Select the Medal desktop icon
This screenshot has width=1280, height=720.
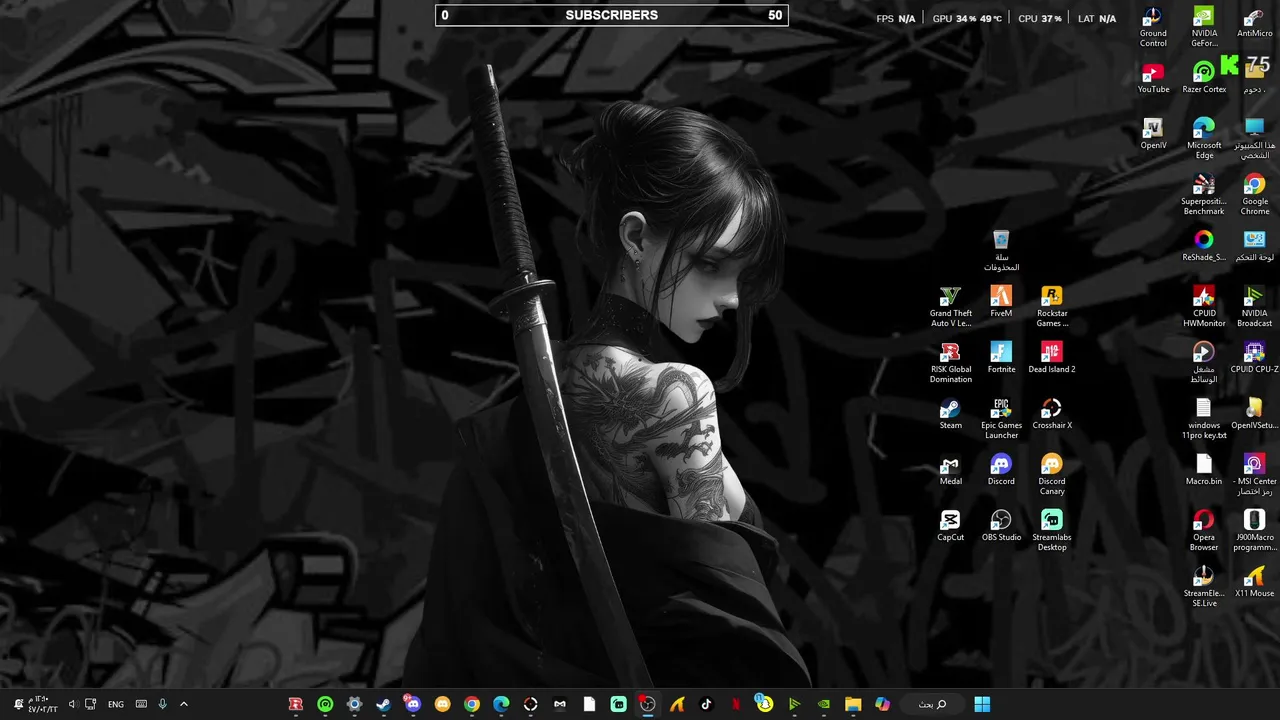click(x=950, y=469)
